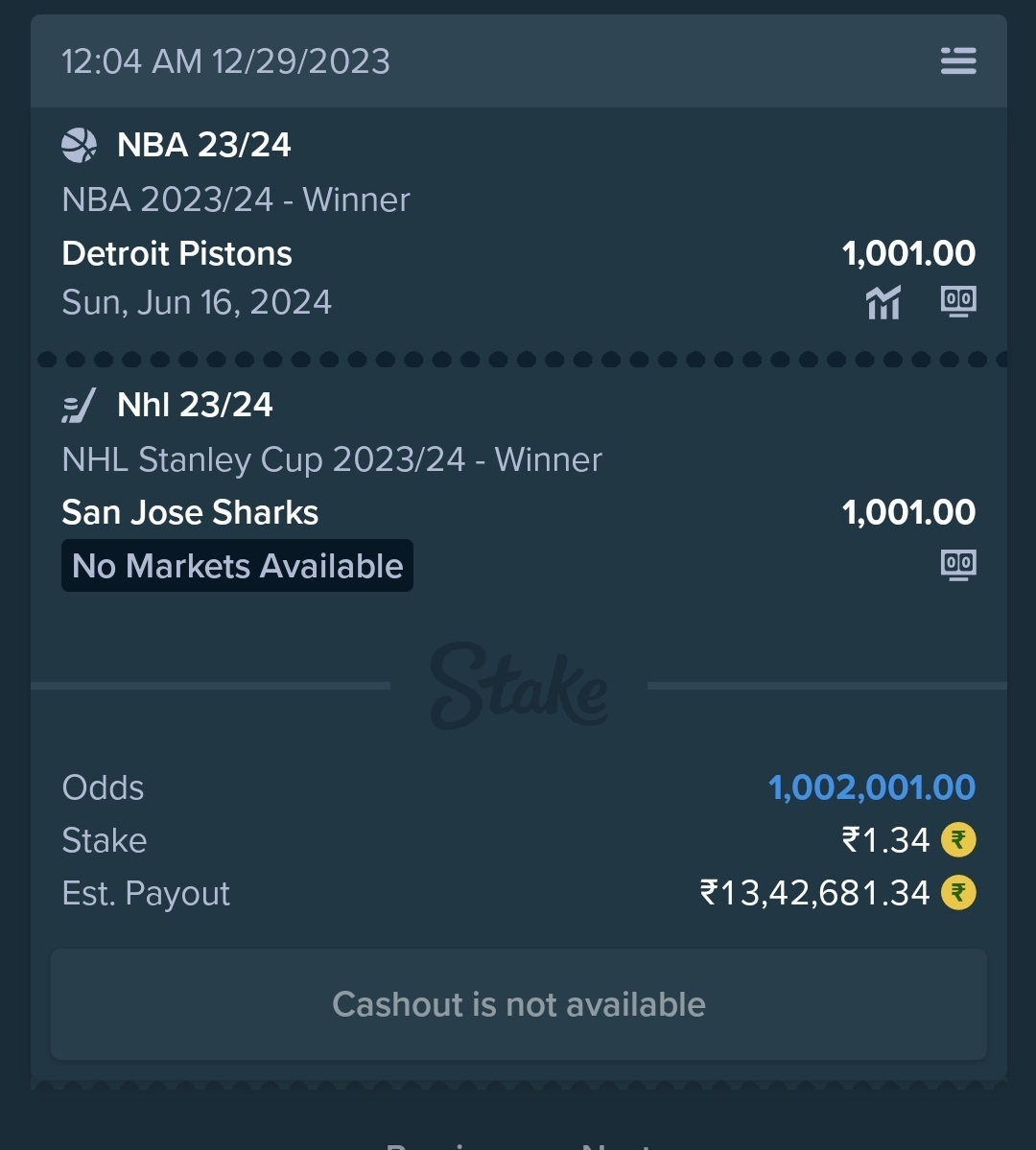Click the Est. Payout amount ₹13,42,681.34
This screenshot has width=1036, height=1150.
815,893
